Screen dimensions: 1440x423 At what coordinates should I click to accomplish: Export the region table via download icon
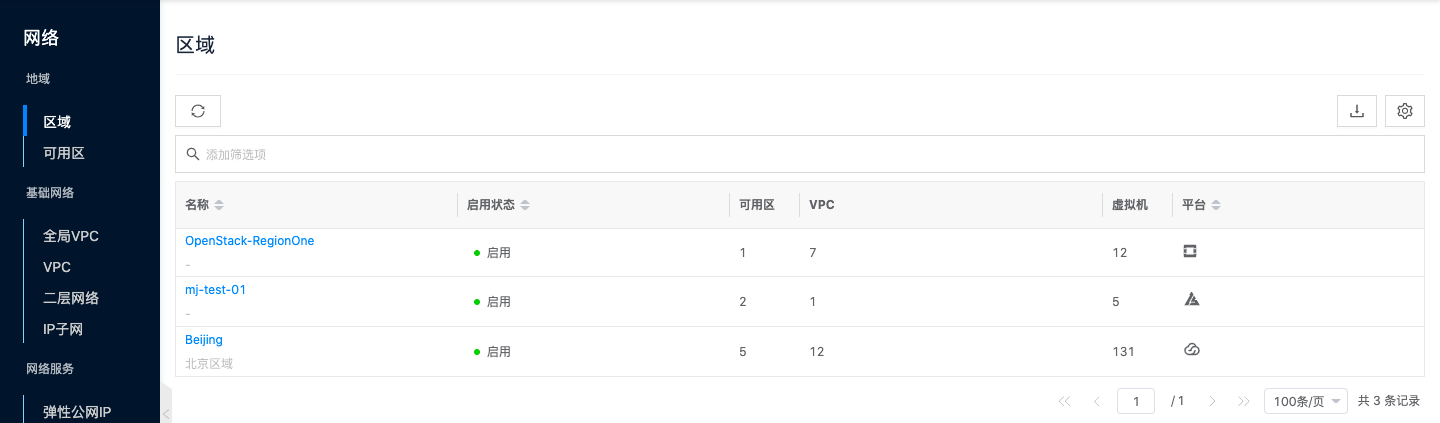coord(1357,111)
